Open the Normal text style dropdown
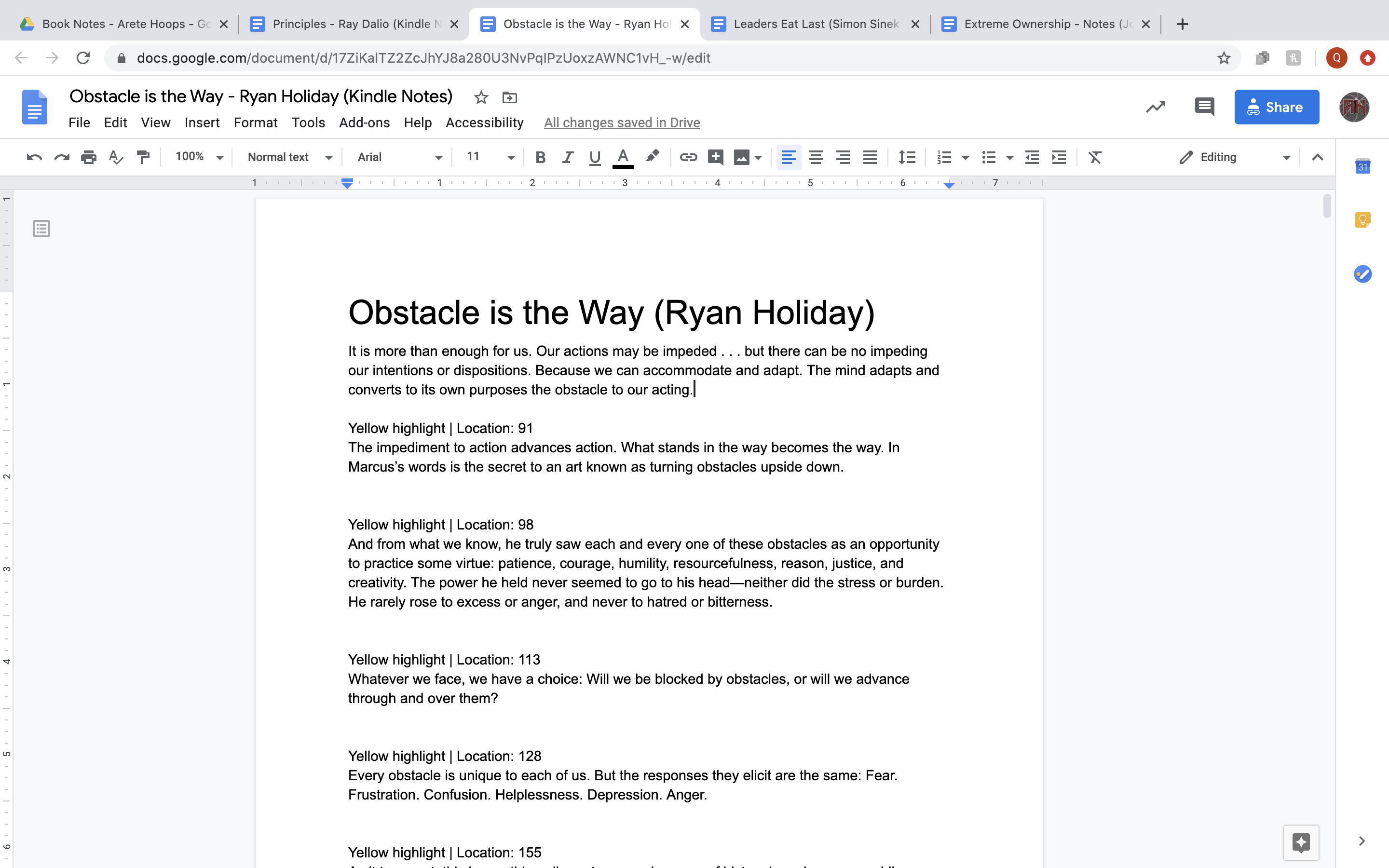Screen dimensions: 1389x868 click(x=289, y=157)
